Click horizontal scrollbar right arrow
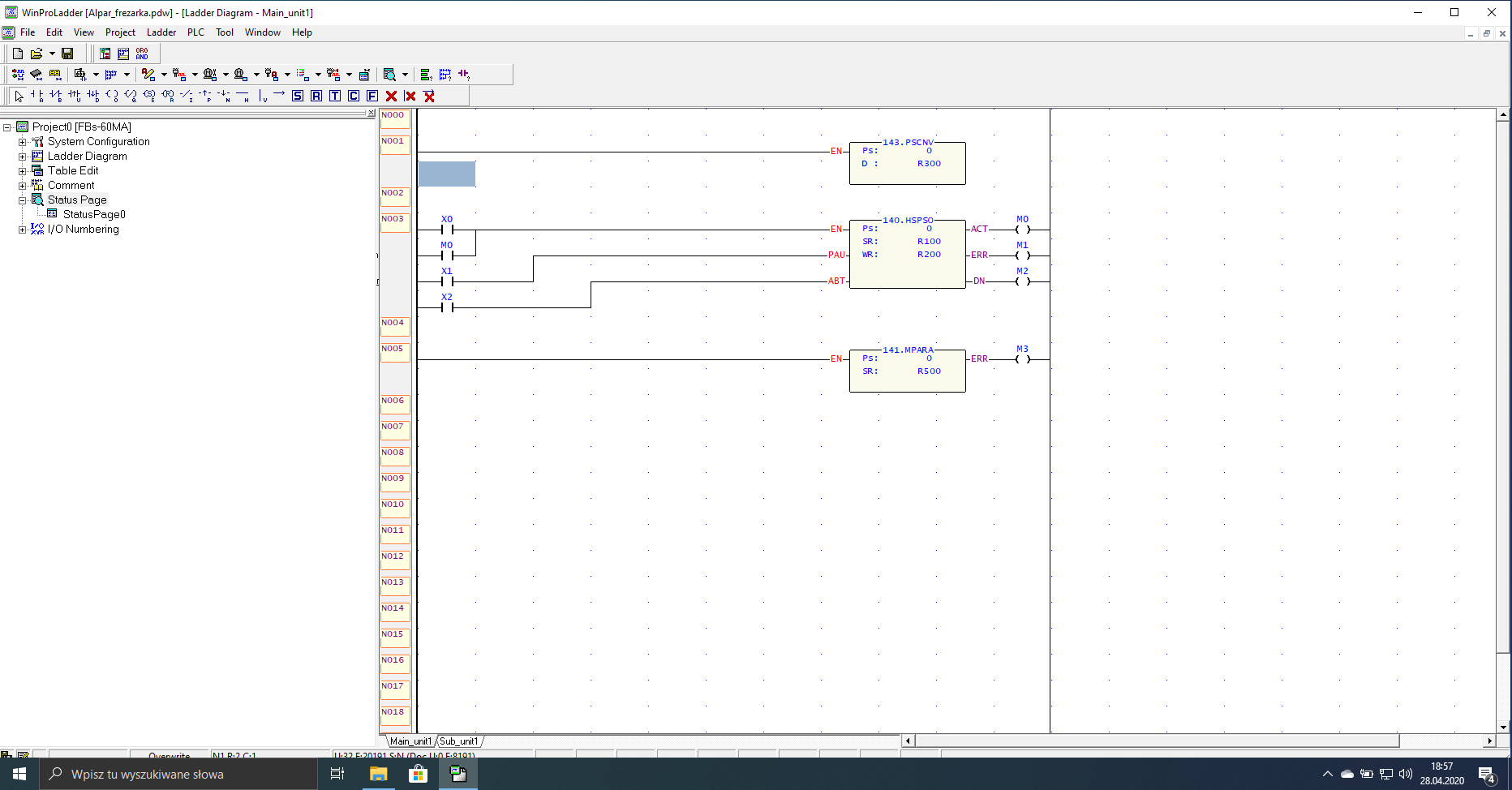The image size is (1512, 790). [1489, 741]
